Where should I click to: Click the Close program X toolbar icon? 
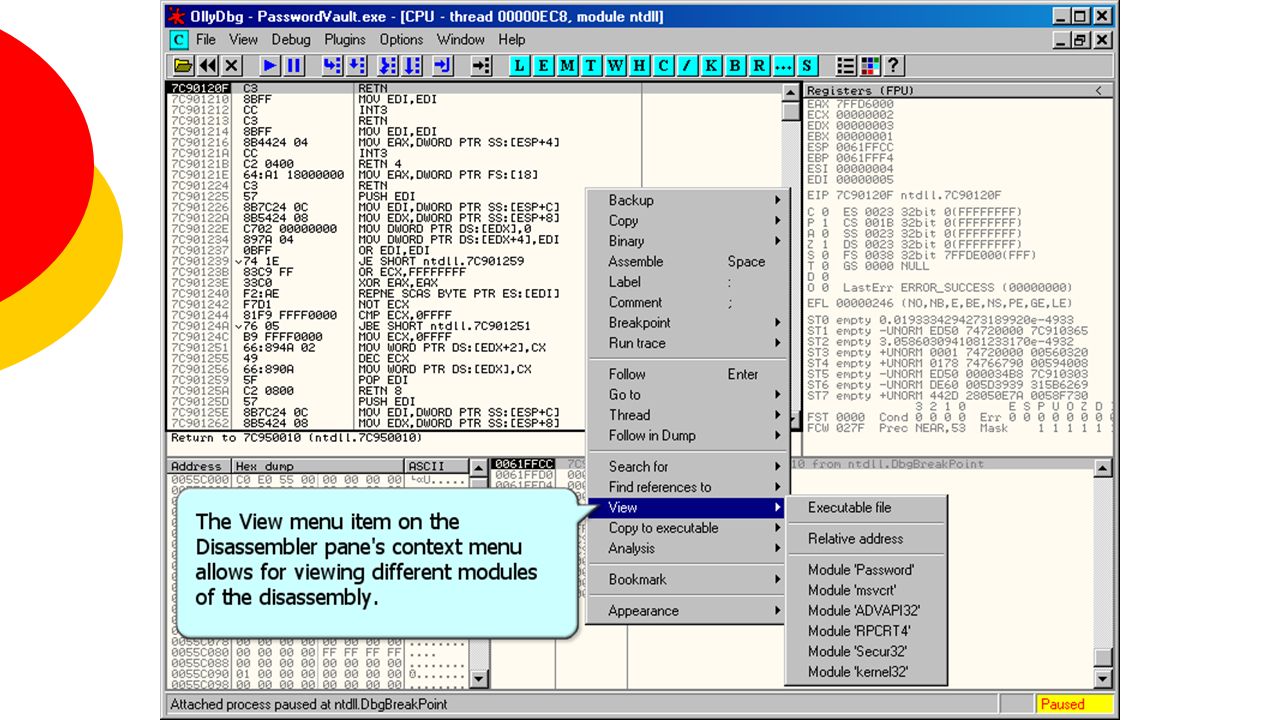232,66
